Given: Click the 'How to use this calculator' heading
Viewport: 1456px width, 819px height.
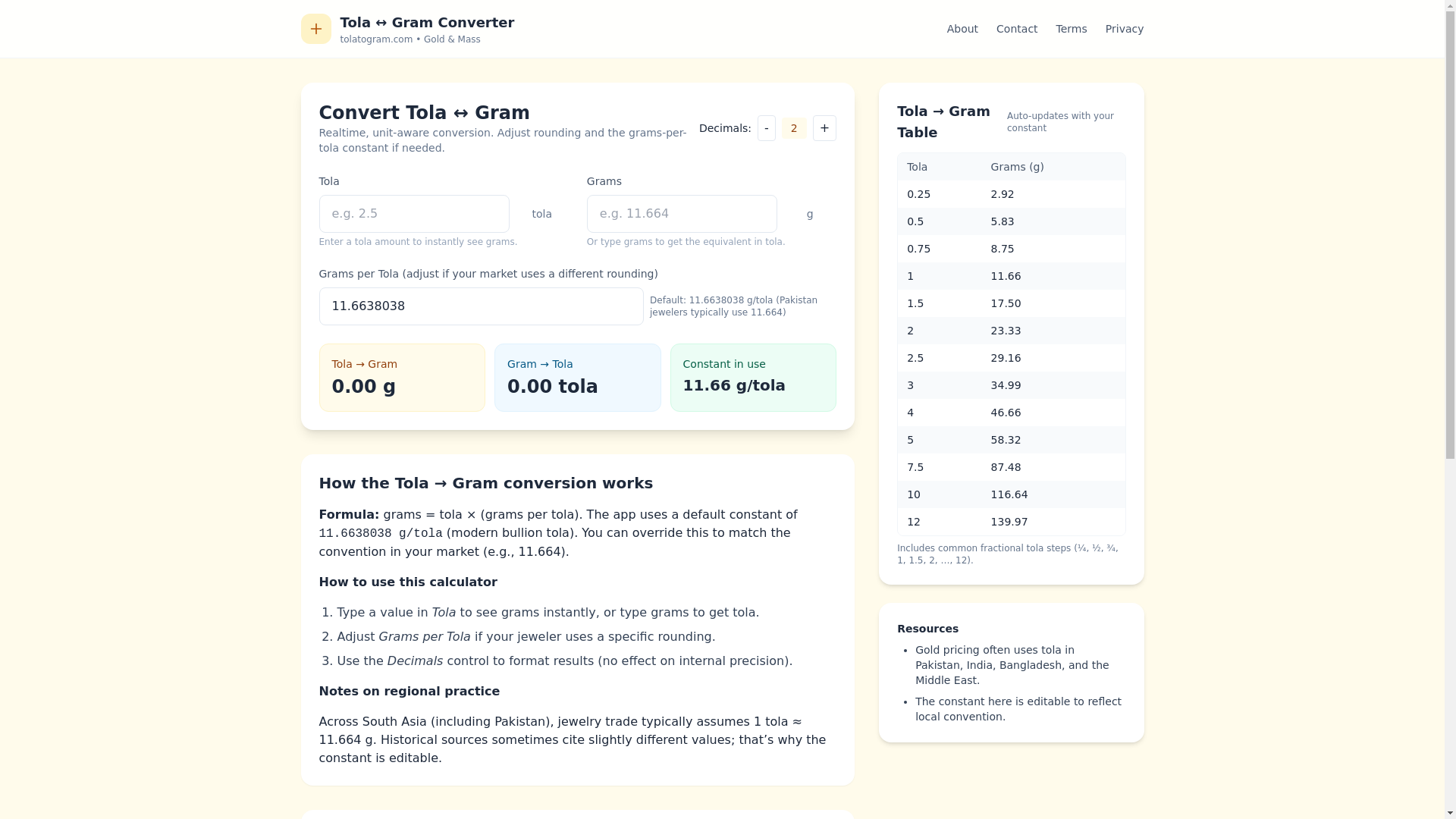Looking at the screenshot, I should (408, 582).
